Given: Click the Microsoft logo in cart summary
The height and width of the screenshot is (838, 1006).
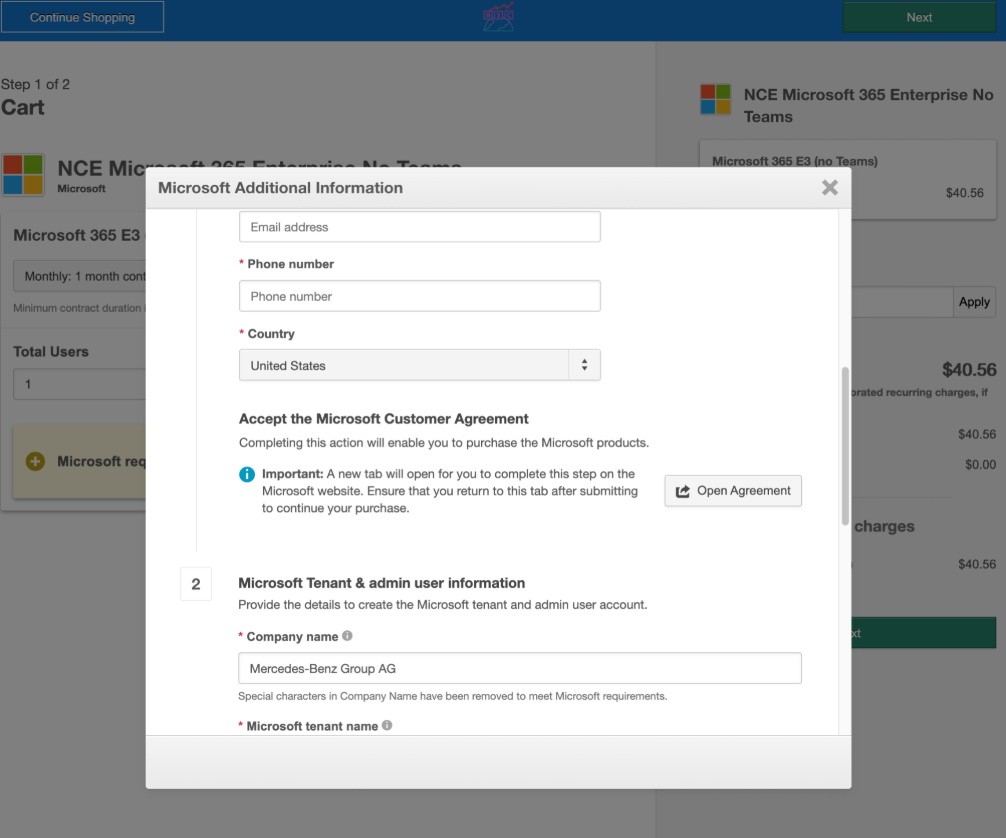Looking at the screenshot, I should [x=715, y=100].
